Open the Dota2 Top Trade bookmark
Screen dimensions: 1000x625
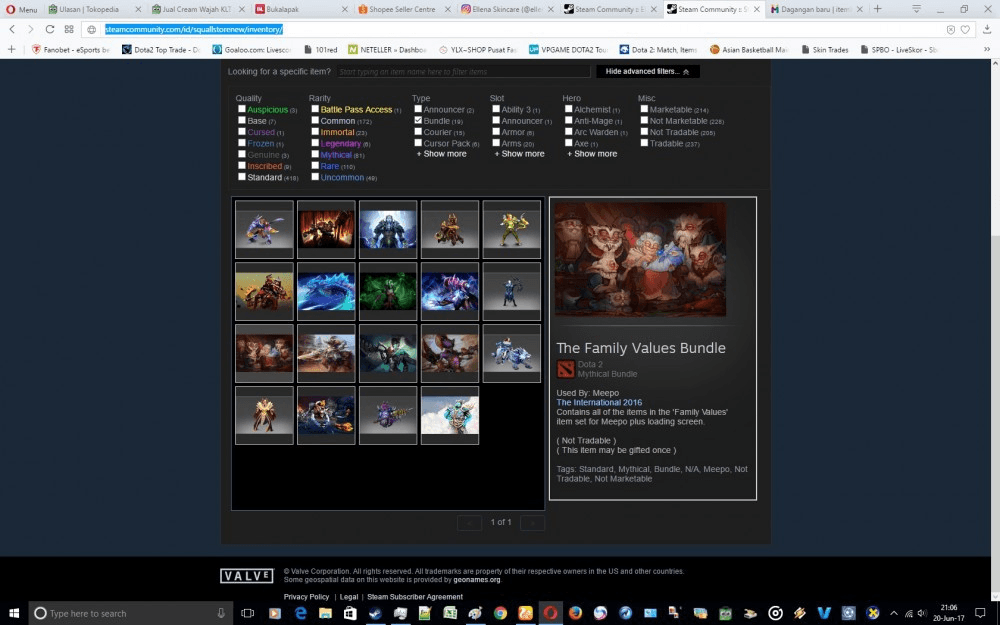click(161, 49)
